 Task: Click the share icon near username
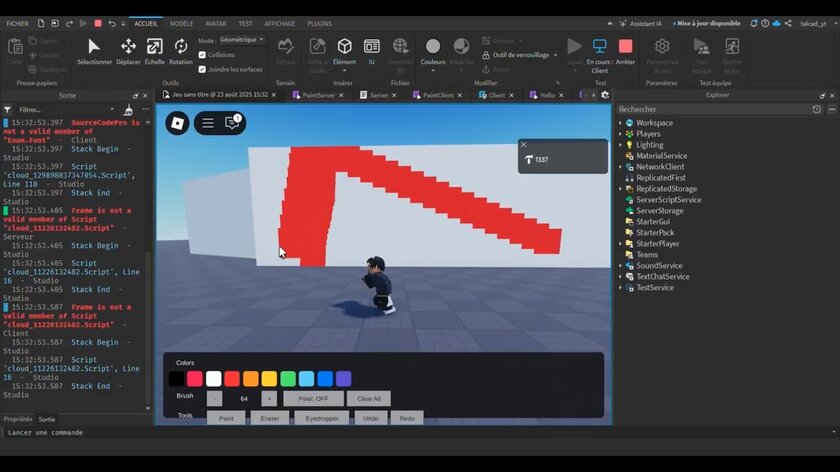[788, 24]
